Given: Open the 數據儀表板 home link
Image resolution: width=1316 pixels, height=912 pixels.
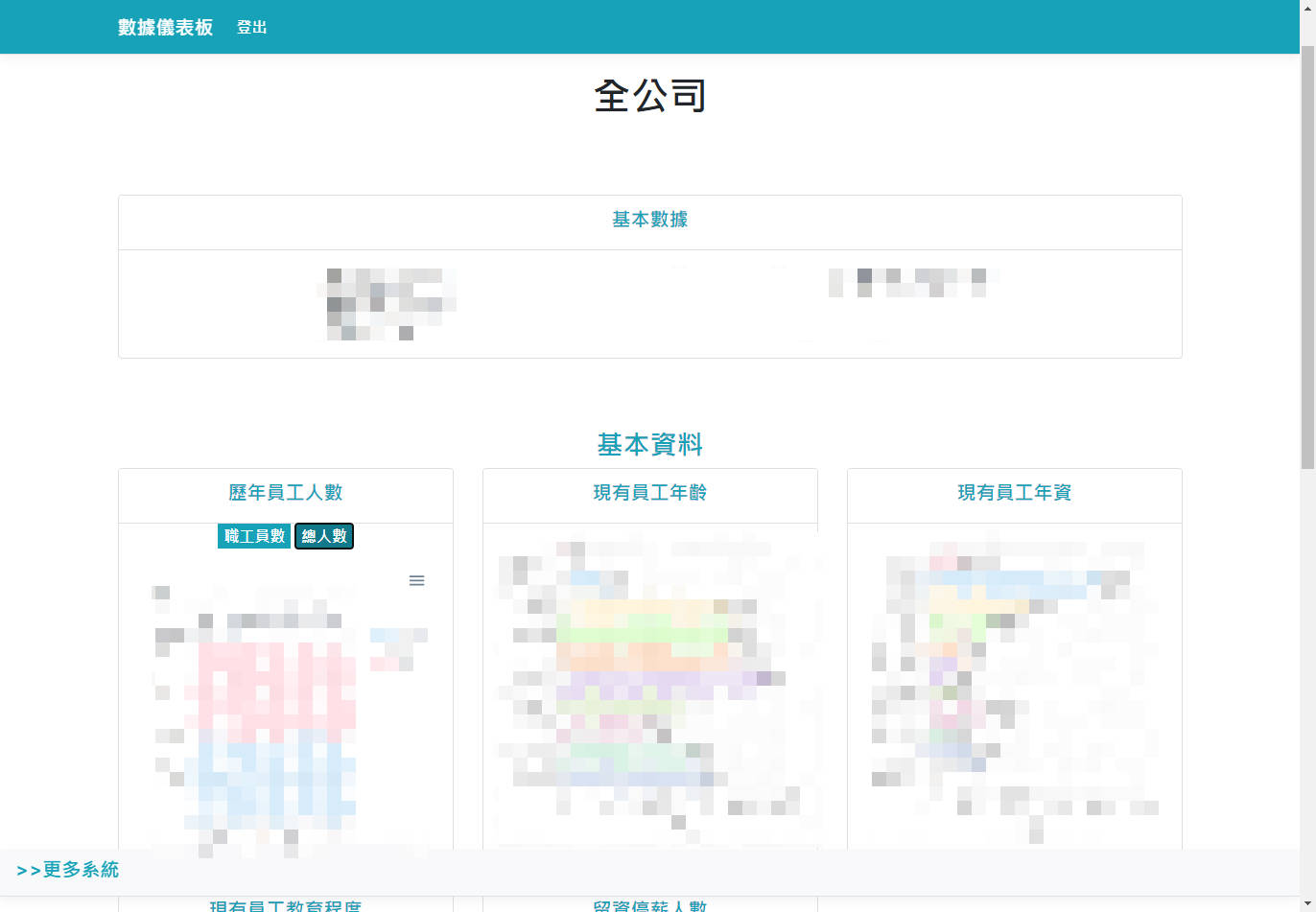Looking at the screenshot, I should tap(165, 27).
